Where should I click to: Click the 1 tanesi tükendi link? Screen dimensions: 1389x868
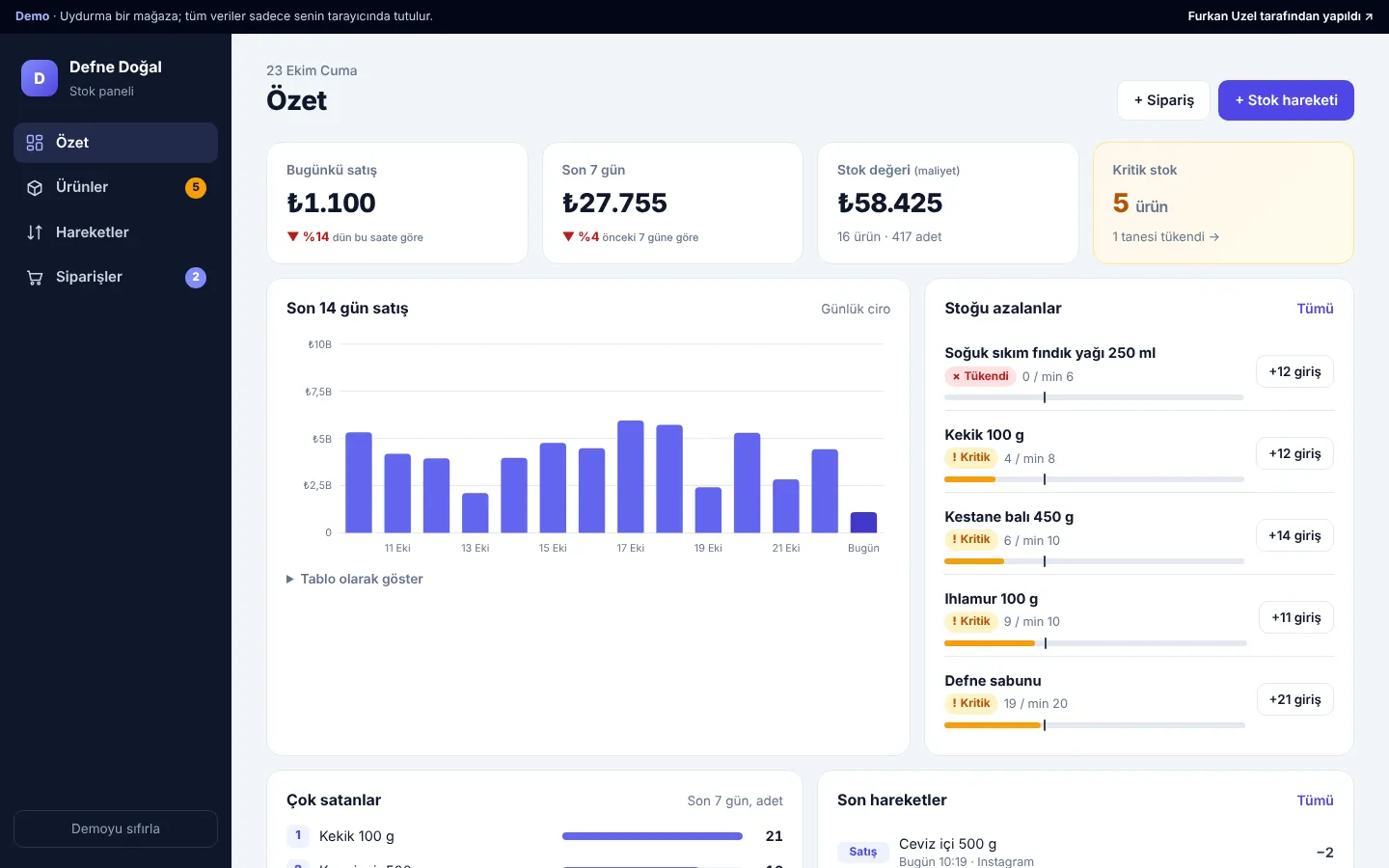[1165, 236]
